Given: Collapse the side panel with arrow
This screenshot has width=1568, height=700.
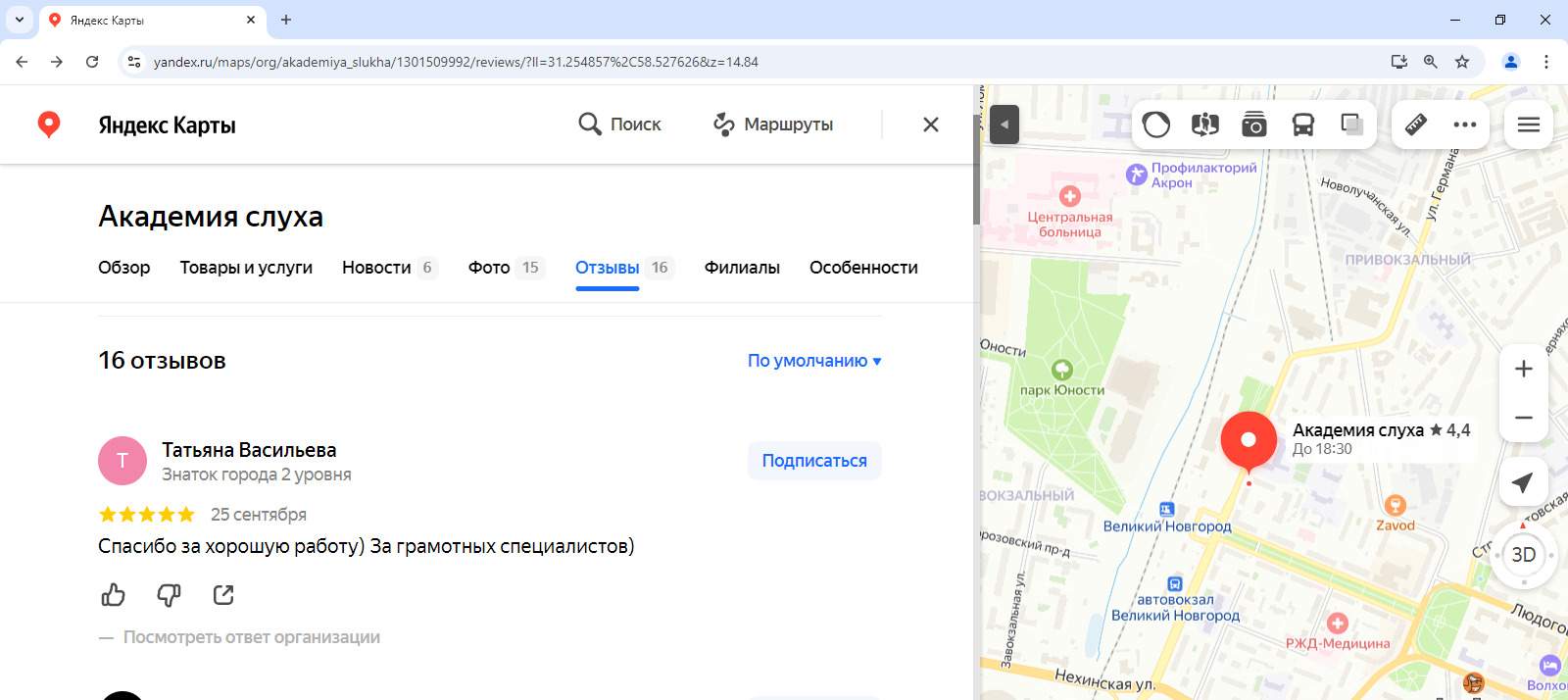Looking at the screenshot, I should [1004, 125].
